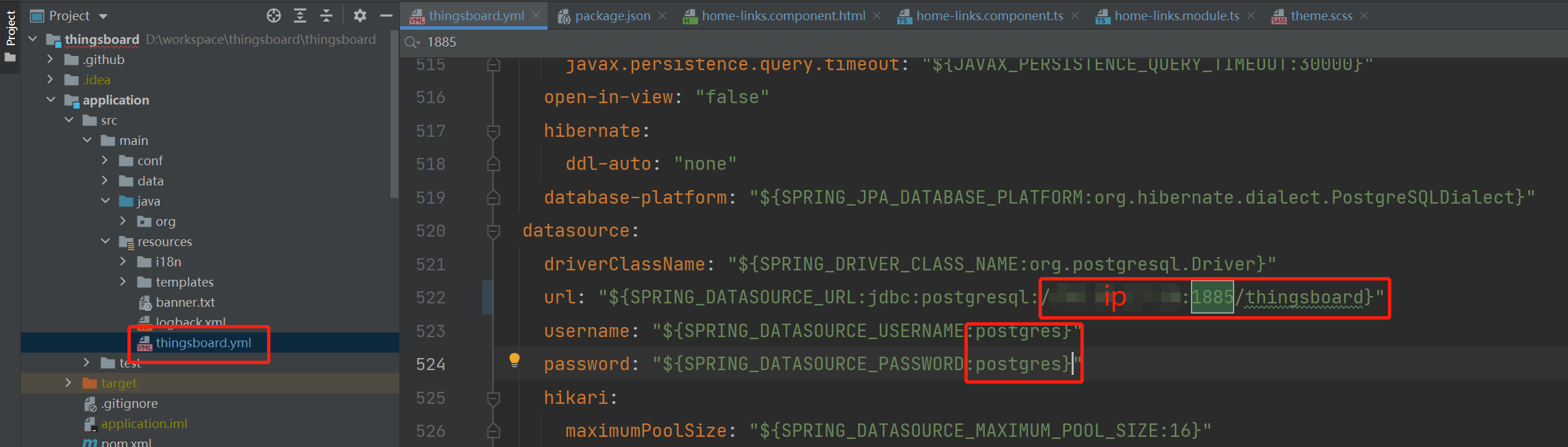Switch to package.json editor tab

coord(612,16)
